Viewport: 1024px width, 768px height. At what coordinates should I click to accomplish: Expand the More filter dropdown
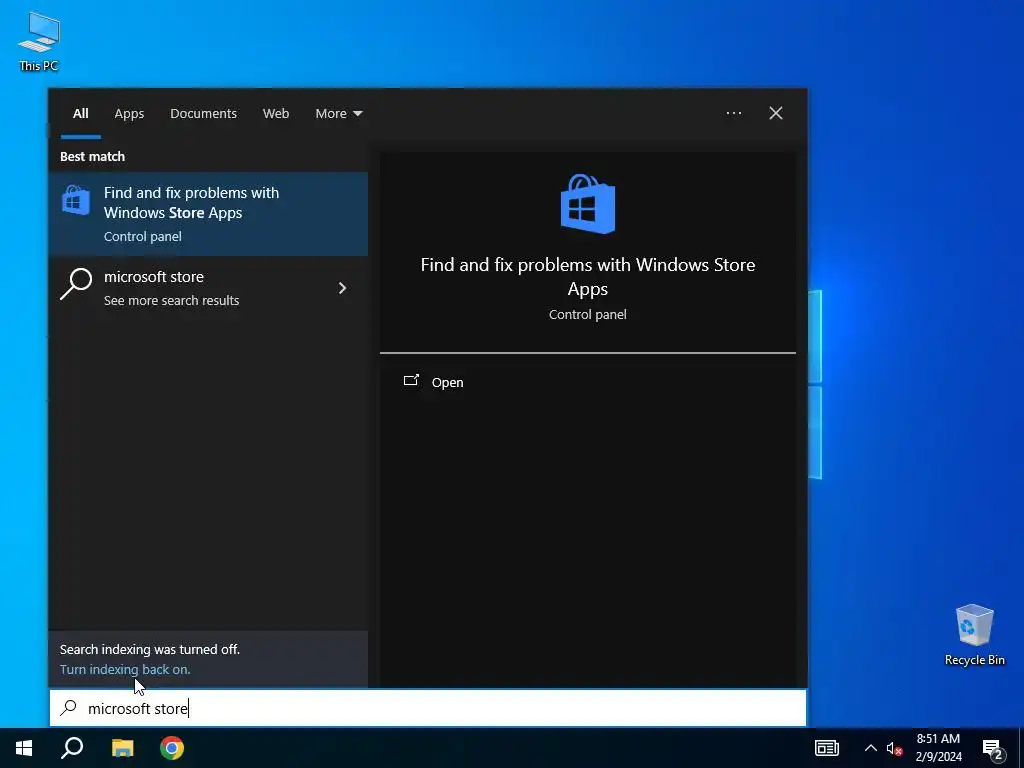(x=338, y=114)
